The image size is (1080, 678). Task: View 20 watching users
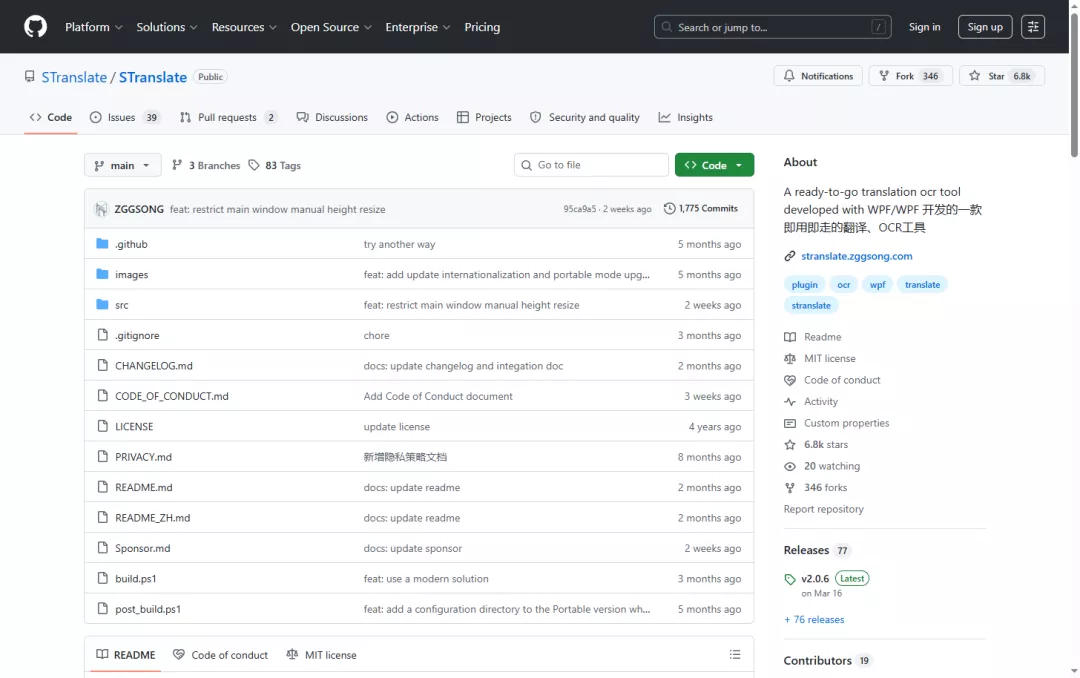pos(831,466)
